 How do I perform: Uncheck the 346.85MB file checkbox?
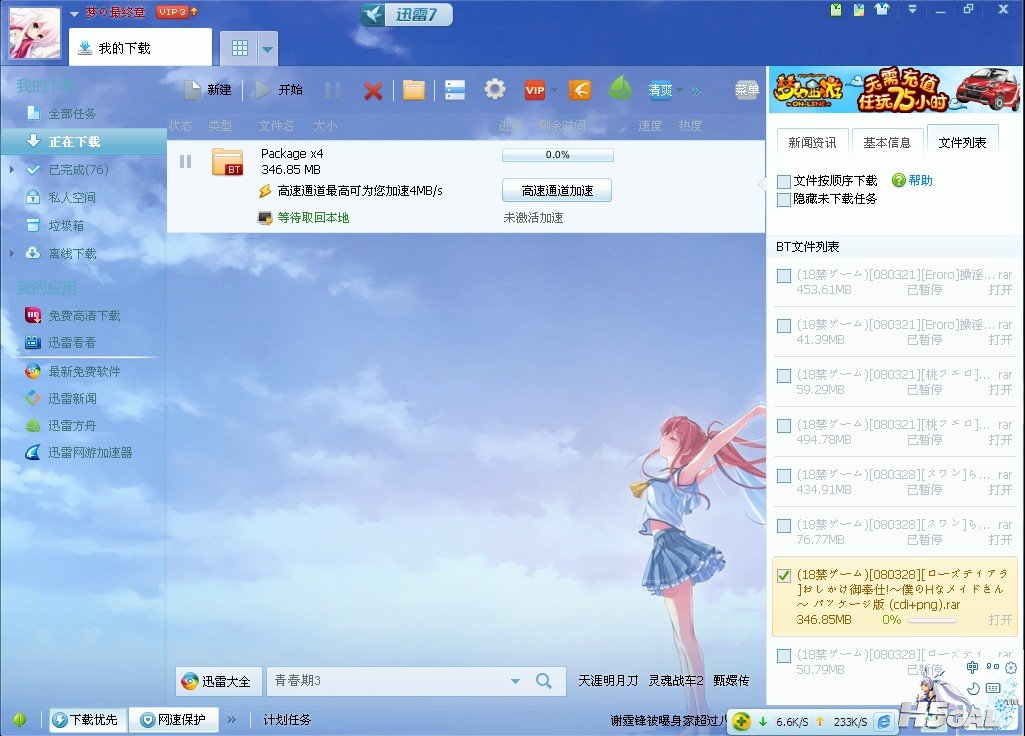pos(784,575)
